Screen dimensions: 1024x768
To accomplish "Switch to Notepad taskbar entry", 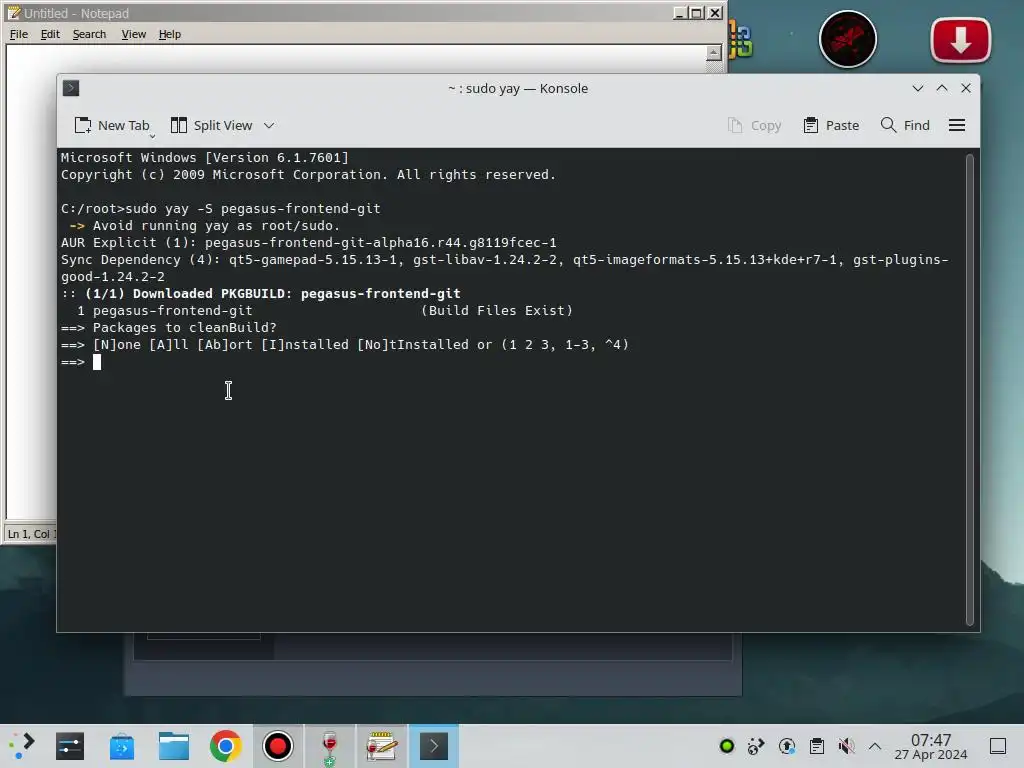I will pyautogui.click(x=381, y=746).
